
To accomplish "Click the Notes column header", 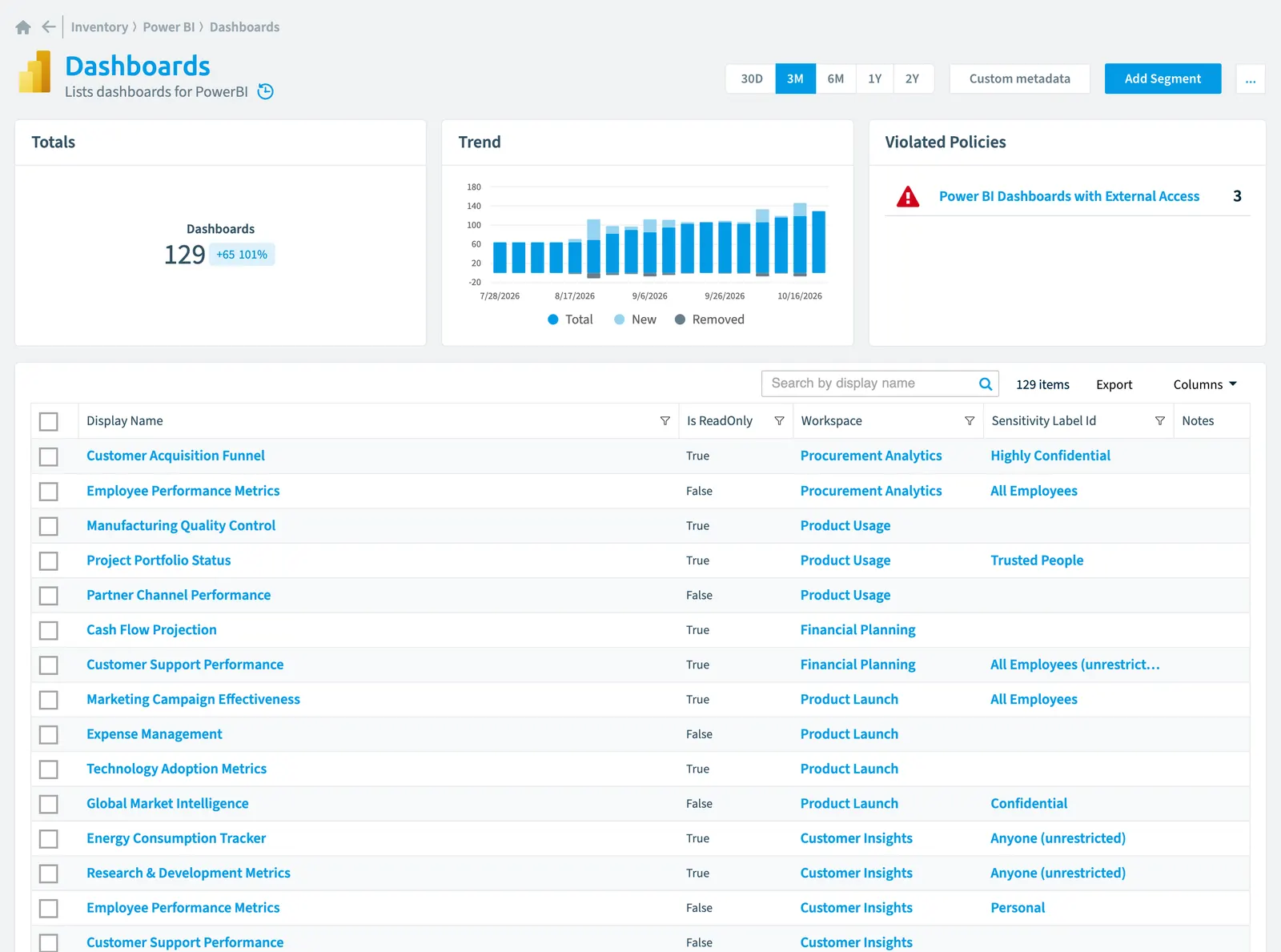I will 1198,421.
